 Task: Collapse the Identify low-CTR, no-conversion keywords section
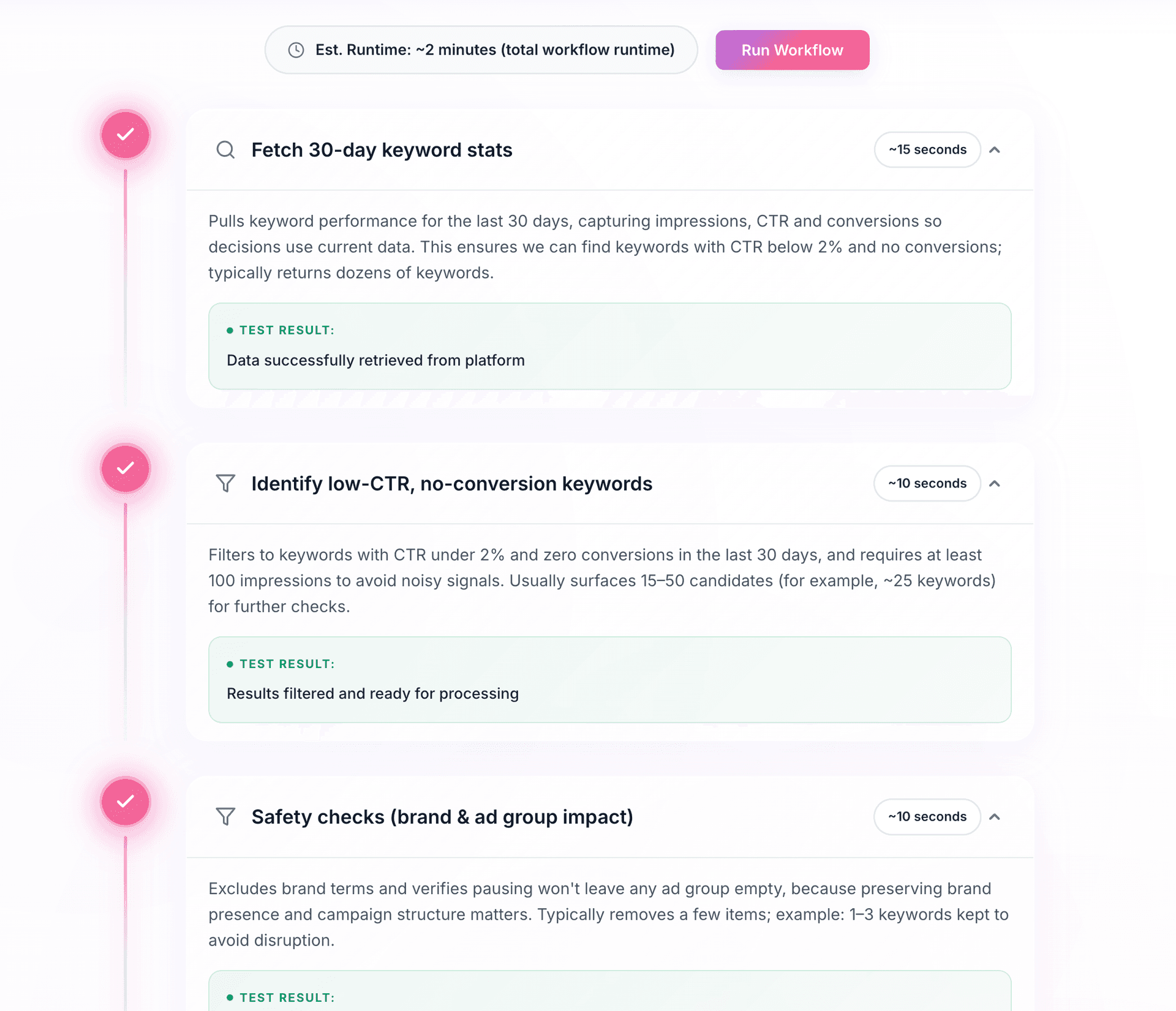tap(995, 483)
